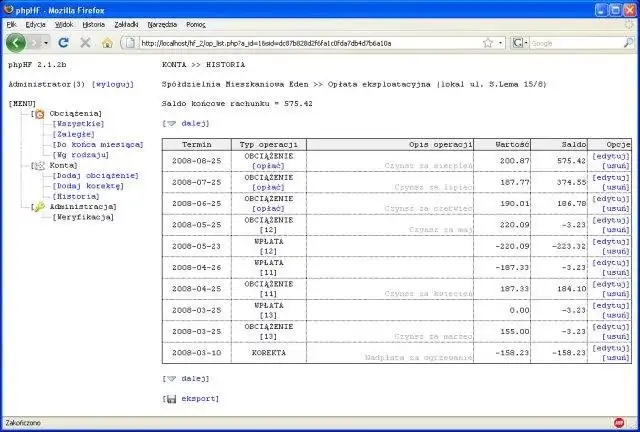
Task: Click the Obciążenia clock icon in menu
Action: point(40,114)
